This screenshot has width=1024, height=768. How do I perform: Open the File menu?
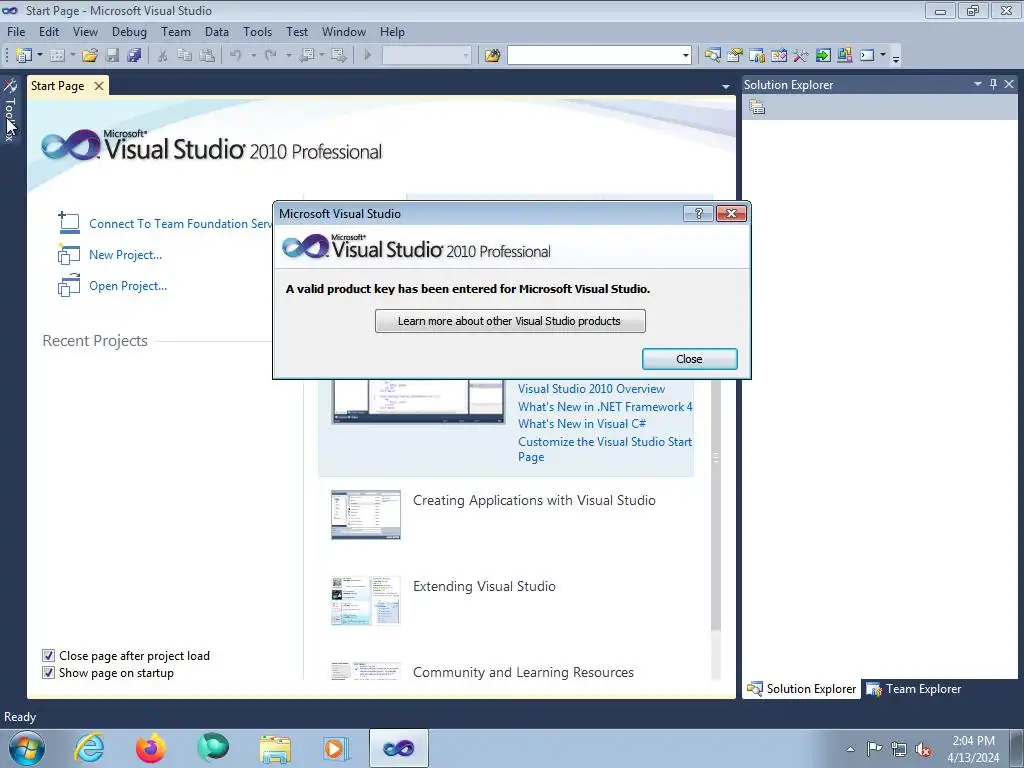point(16,31)
